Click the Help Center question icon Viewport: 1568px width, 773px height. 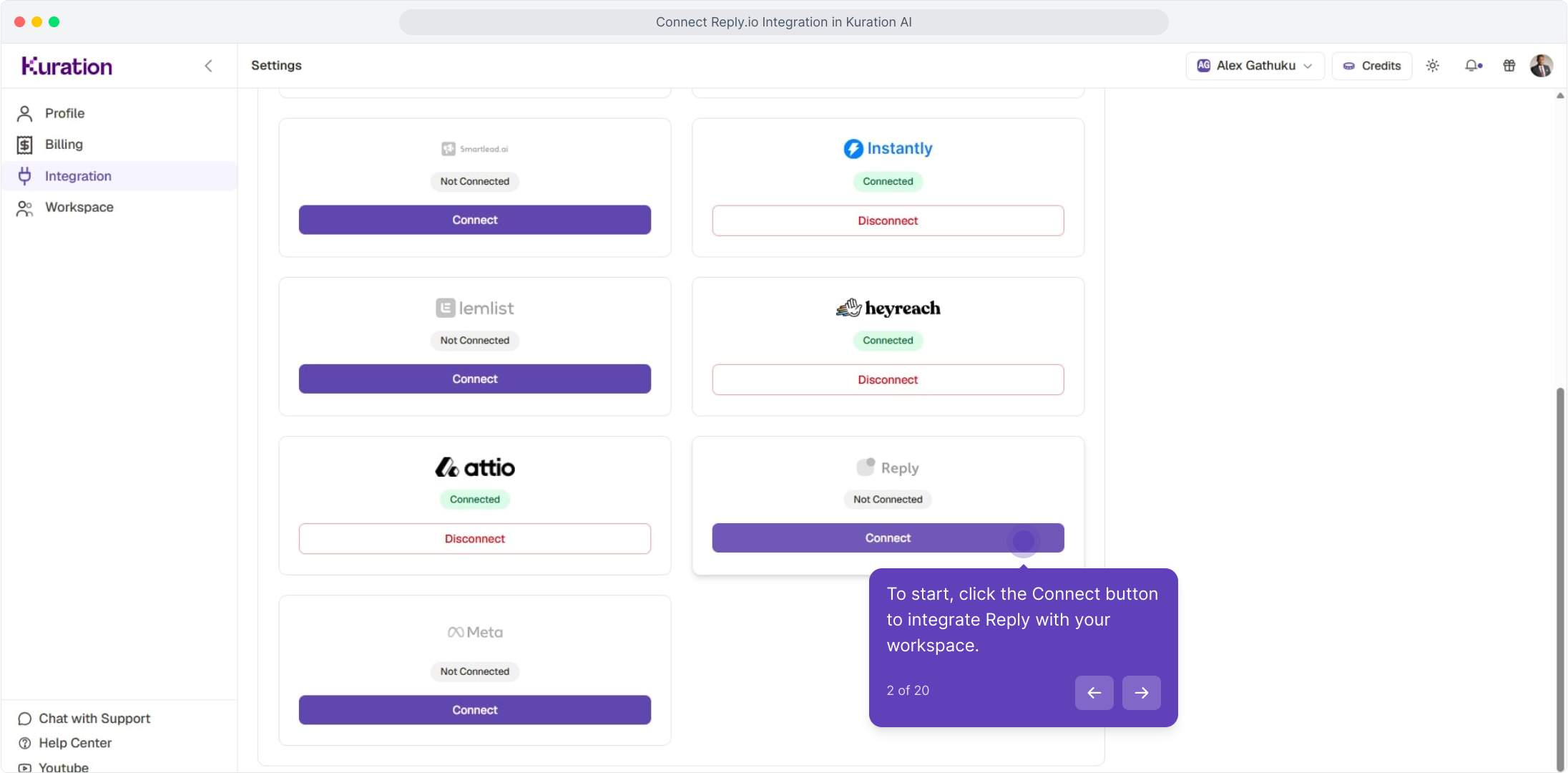pos(24,743)
